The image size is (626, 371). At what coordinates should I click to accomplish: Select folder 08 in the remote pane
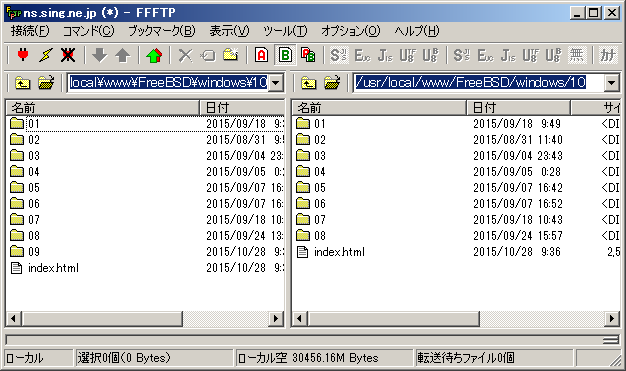[x=311, y=236]
